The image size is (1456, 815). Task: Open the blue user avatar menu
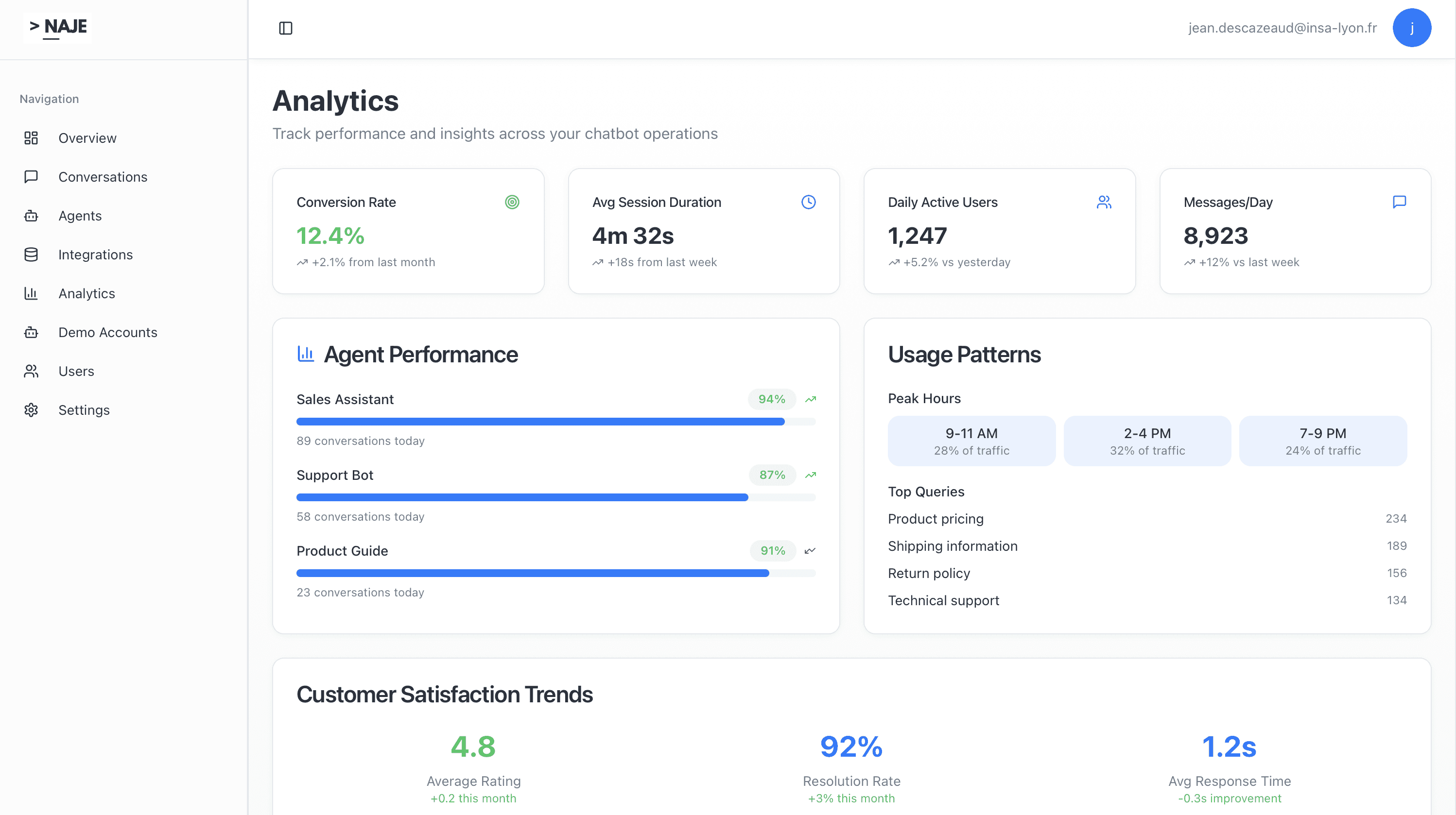1411,28
